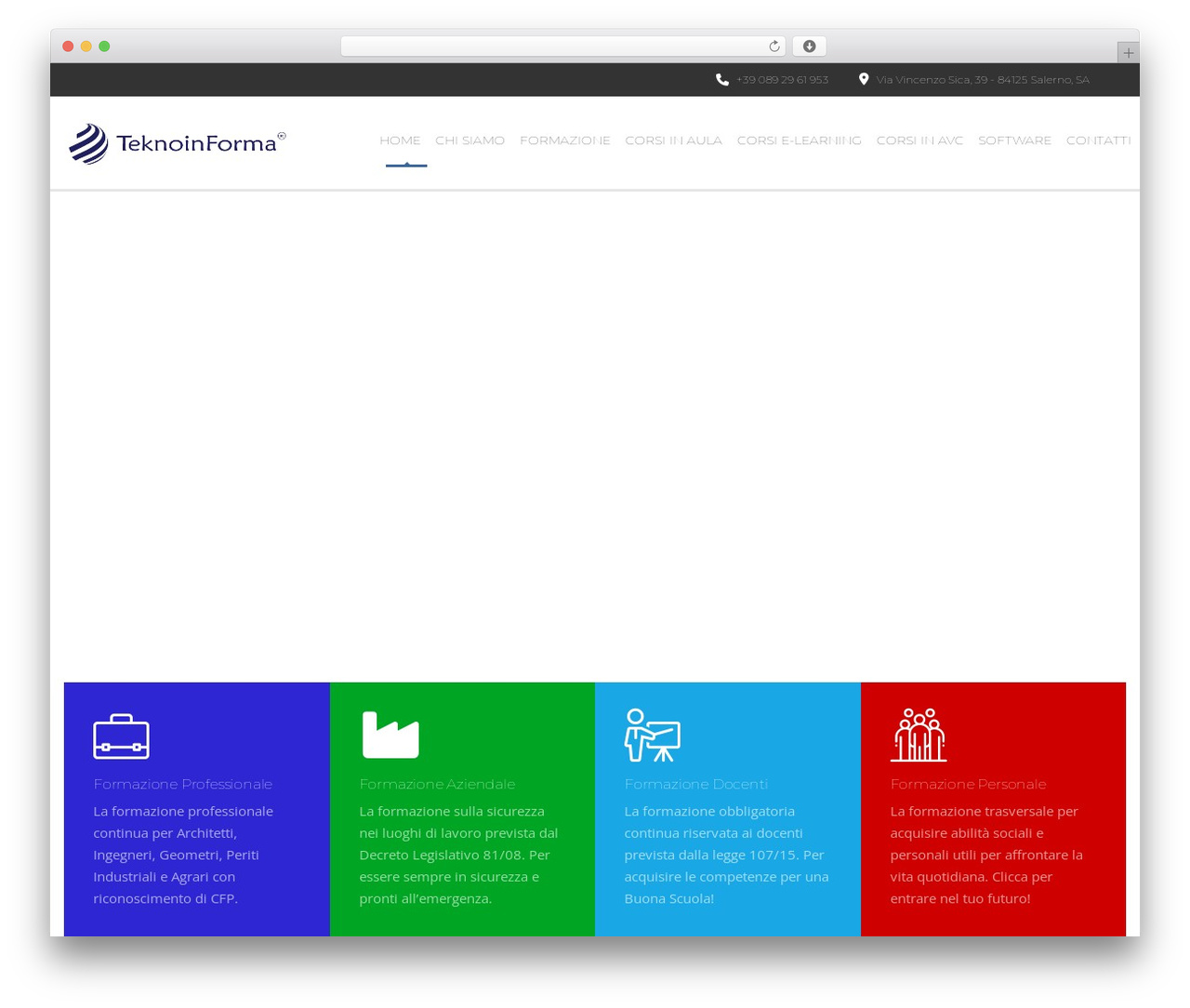
Task: Open the Formazione Aziendale heading
Action: 437,784
